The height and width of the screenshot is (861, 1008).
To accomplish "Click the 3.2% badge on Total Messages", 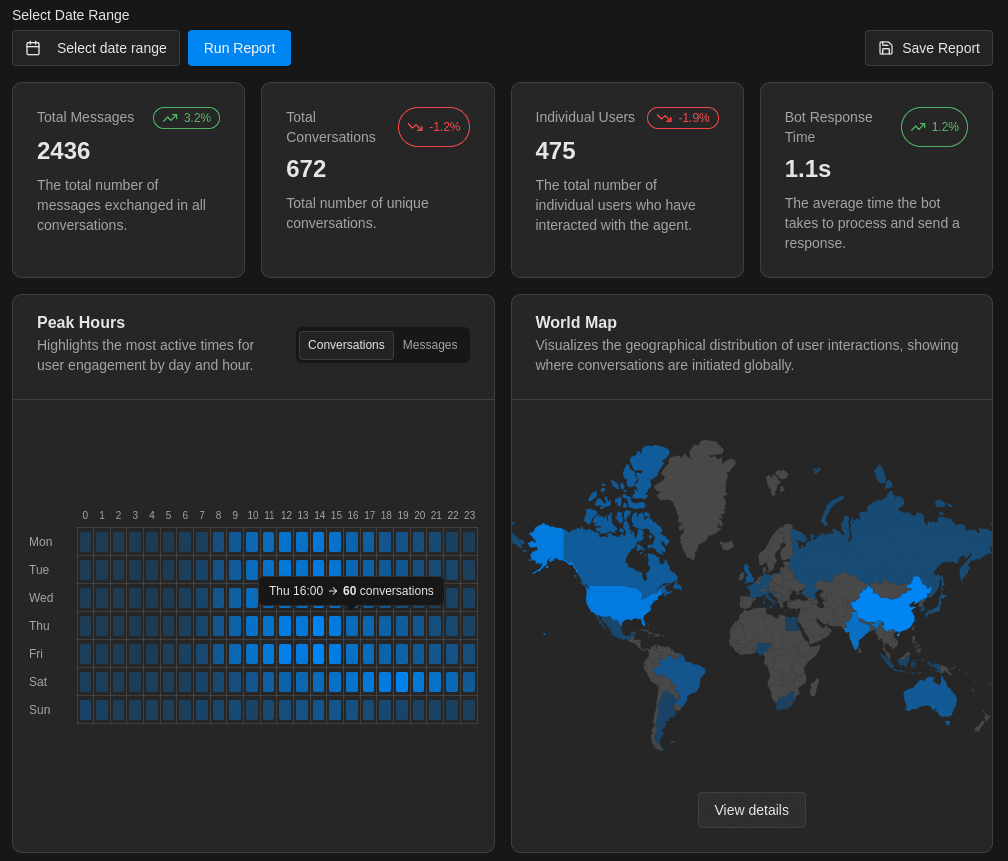I will 186,118.
